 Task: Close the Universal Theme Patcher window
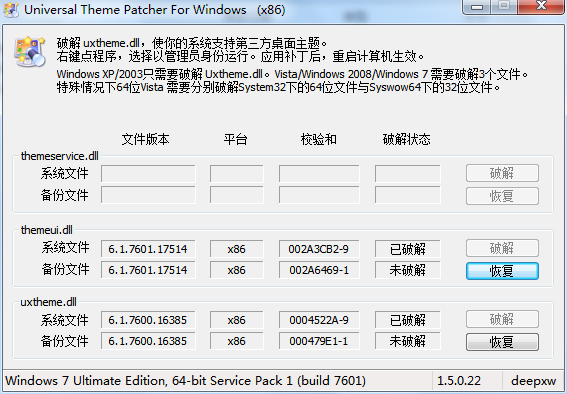click(x=541, y=6)
